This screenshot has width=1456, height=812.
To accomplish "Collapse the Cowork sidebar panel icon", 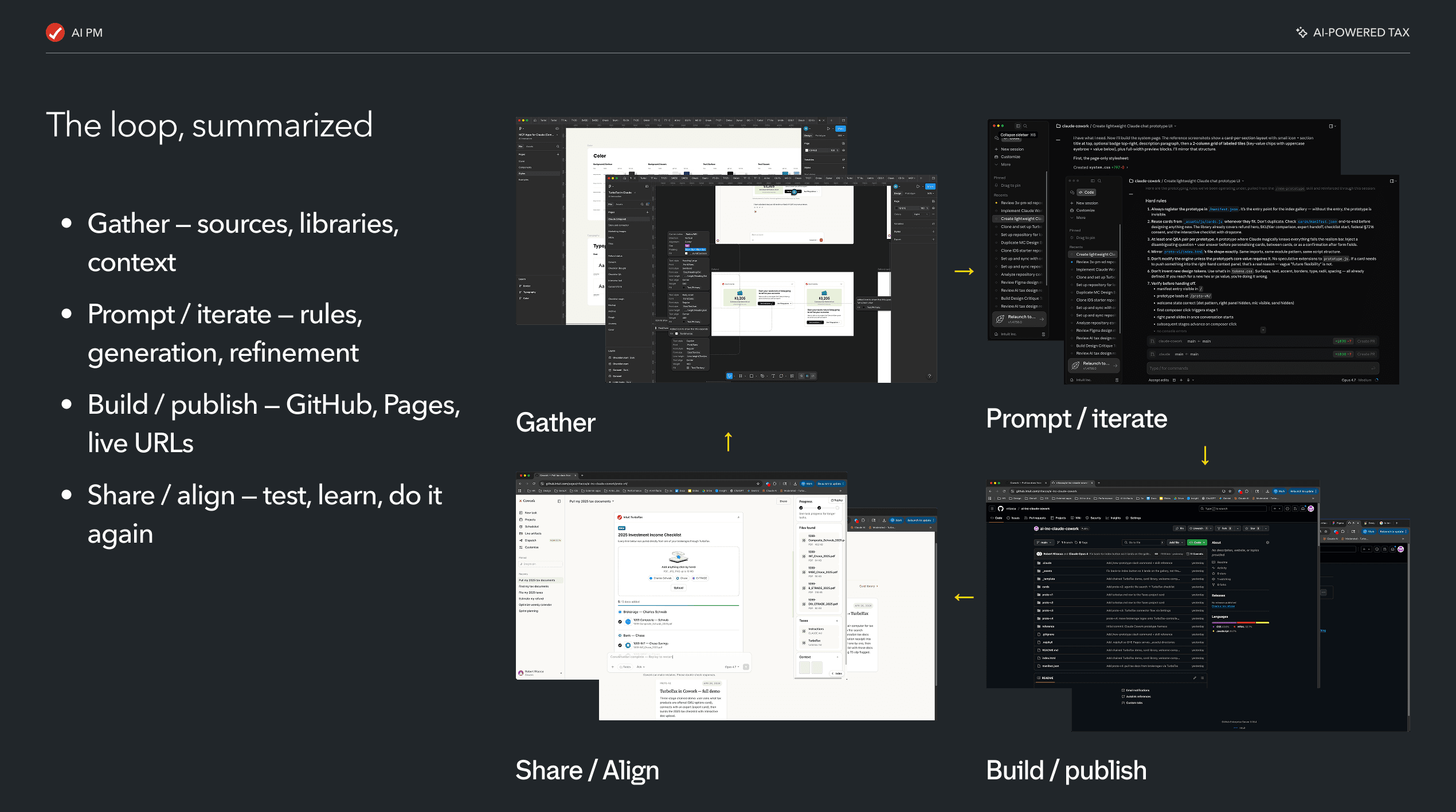I will pyautogui.click(x=559, y=501).
